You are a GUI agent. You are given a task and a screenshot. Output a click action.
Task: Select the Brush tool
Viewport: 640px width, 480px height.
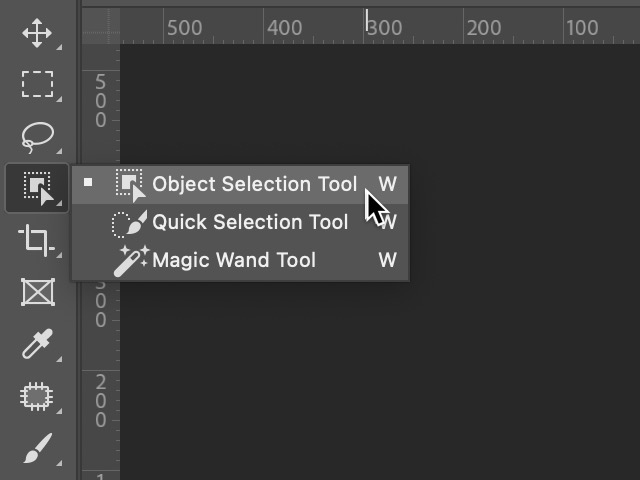point(37,448)
